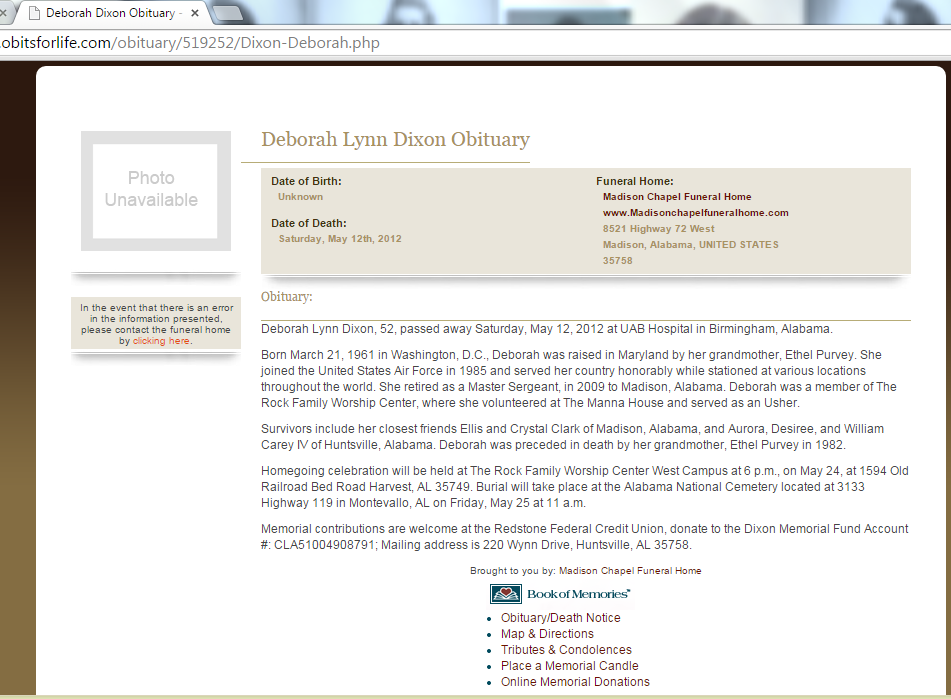The width and height of the screenshot is (951, 699).
Task: Follow the 'clicking here' error contact link
Action: click(x=161, y=341)
